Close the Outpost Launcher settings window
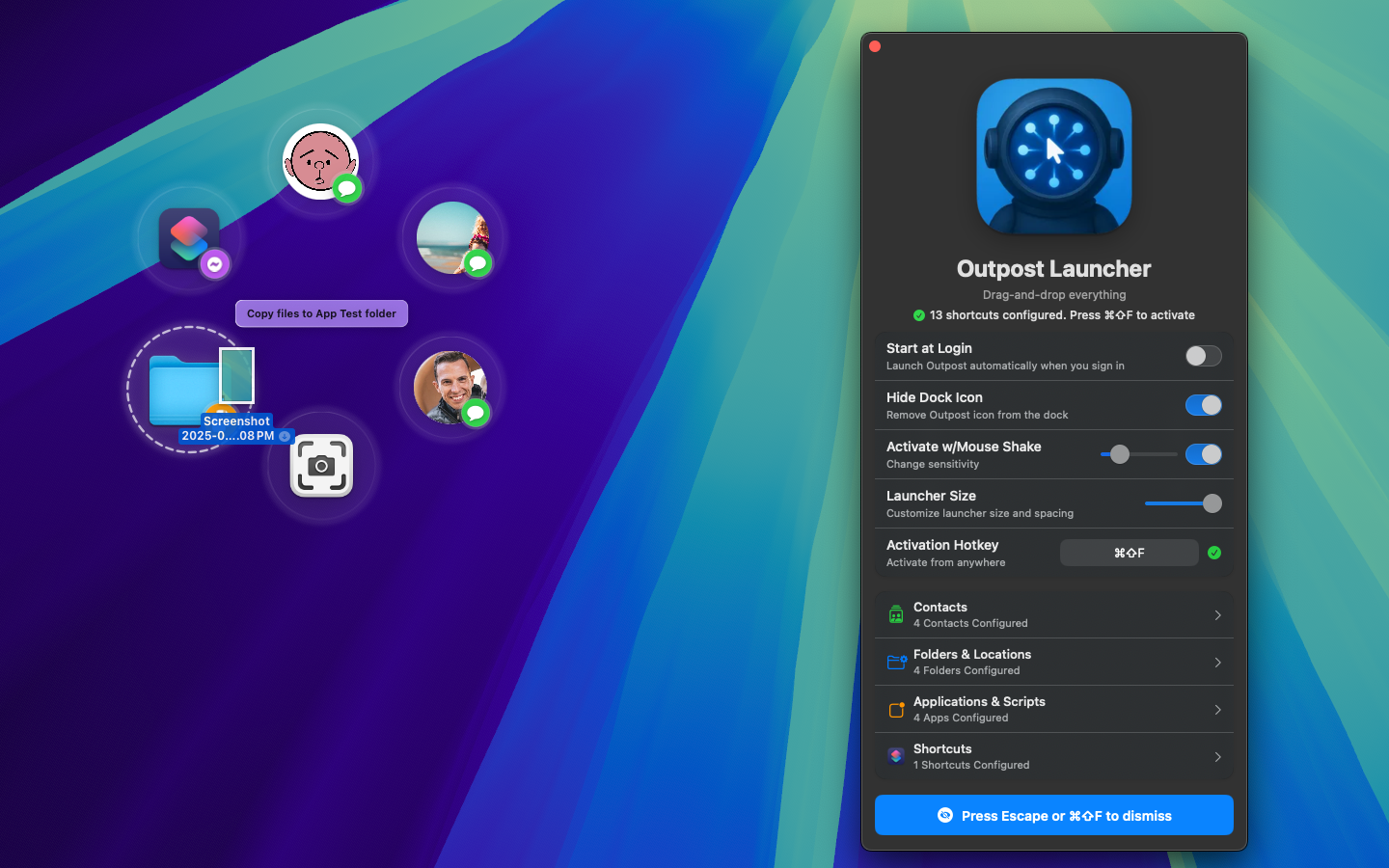Screen dimensions: 1389x868 (x=875, y=46)
